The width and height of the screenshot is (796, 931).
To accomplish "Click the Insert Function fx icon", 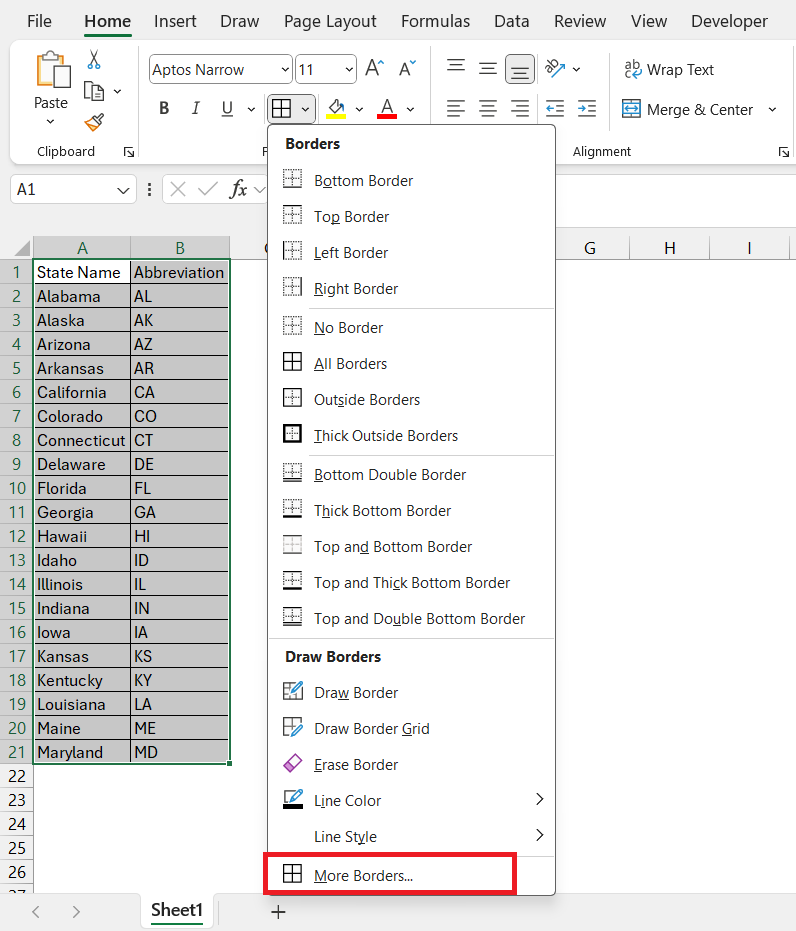I will click(238, 189).
